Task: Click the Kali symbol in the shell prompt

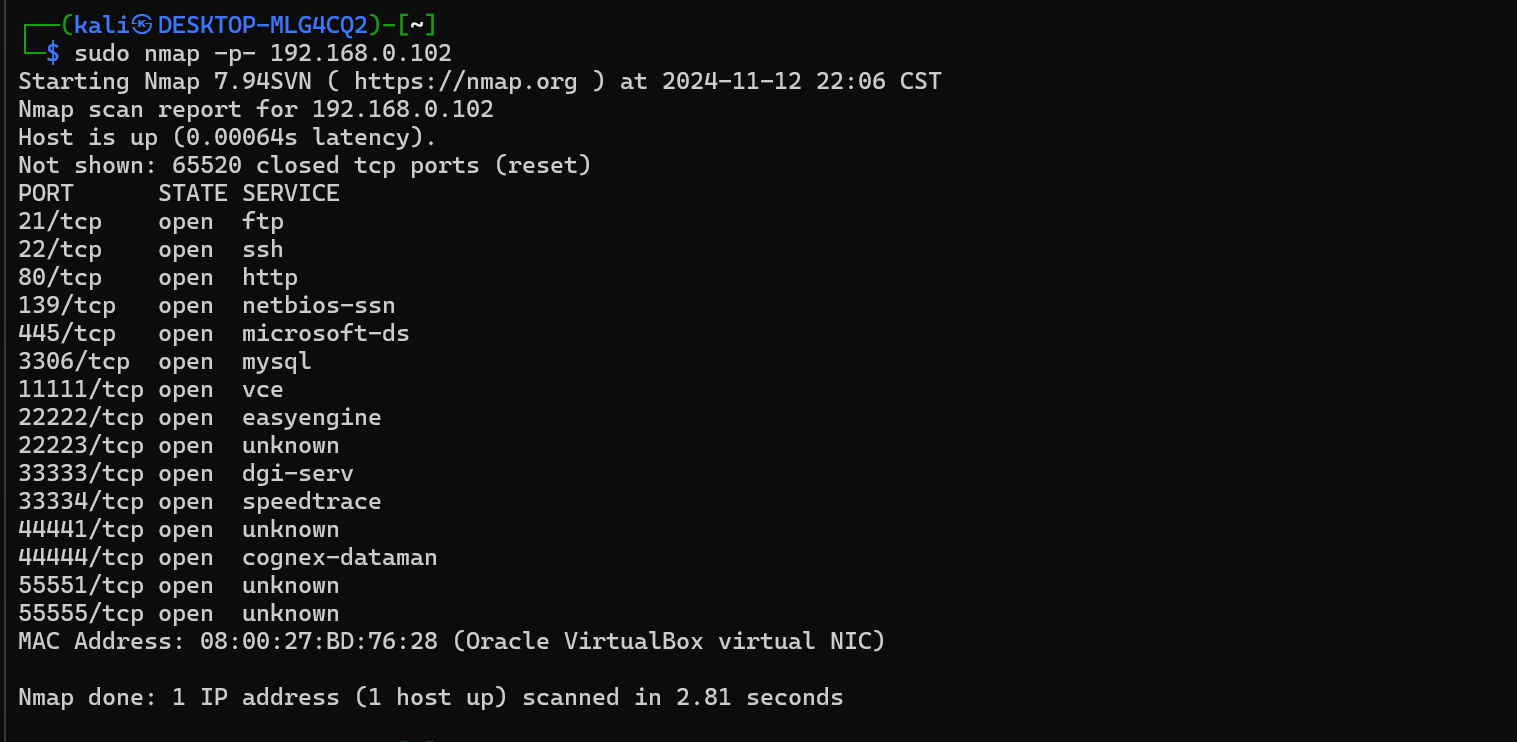Action: click(x=142, y=25)
